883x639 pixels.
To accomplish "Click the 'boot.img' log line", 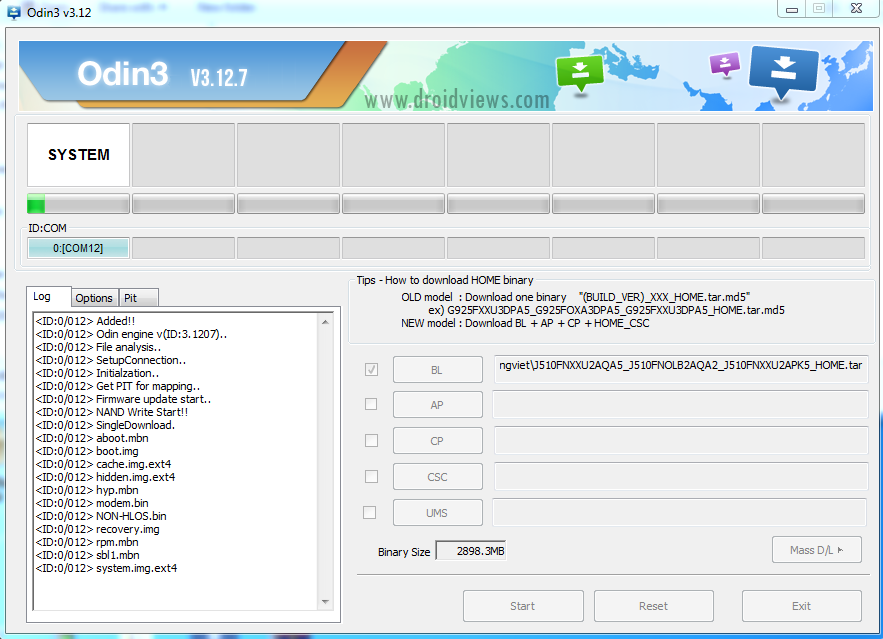I will [x=87, y=450].
